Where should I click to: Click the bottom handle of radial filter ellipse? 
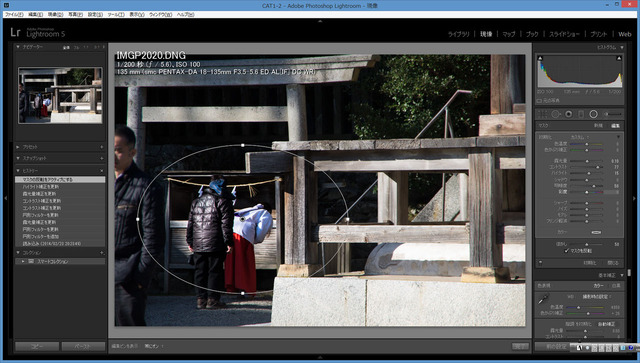(243, 293)
